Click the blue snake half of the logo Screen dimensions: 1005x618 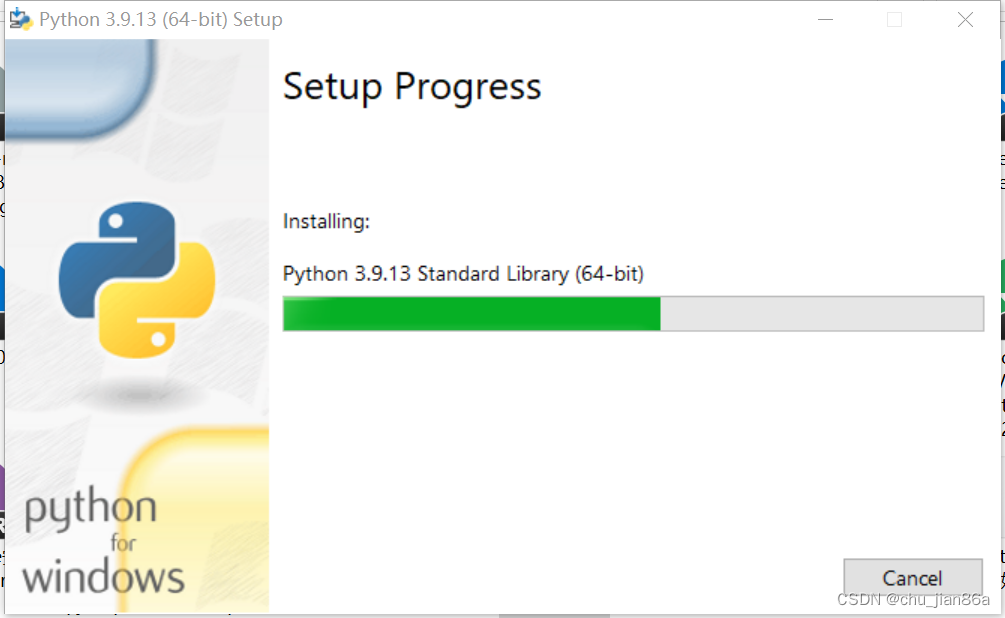tap(115, 256)
